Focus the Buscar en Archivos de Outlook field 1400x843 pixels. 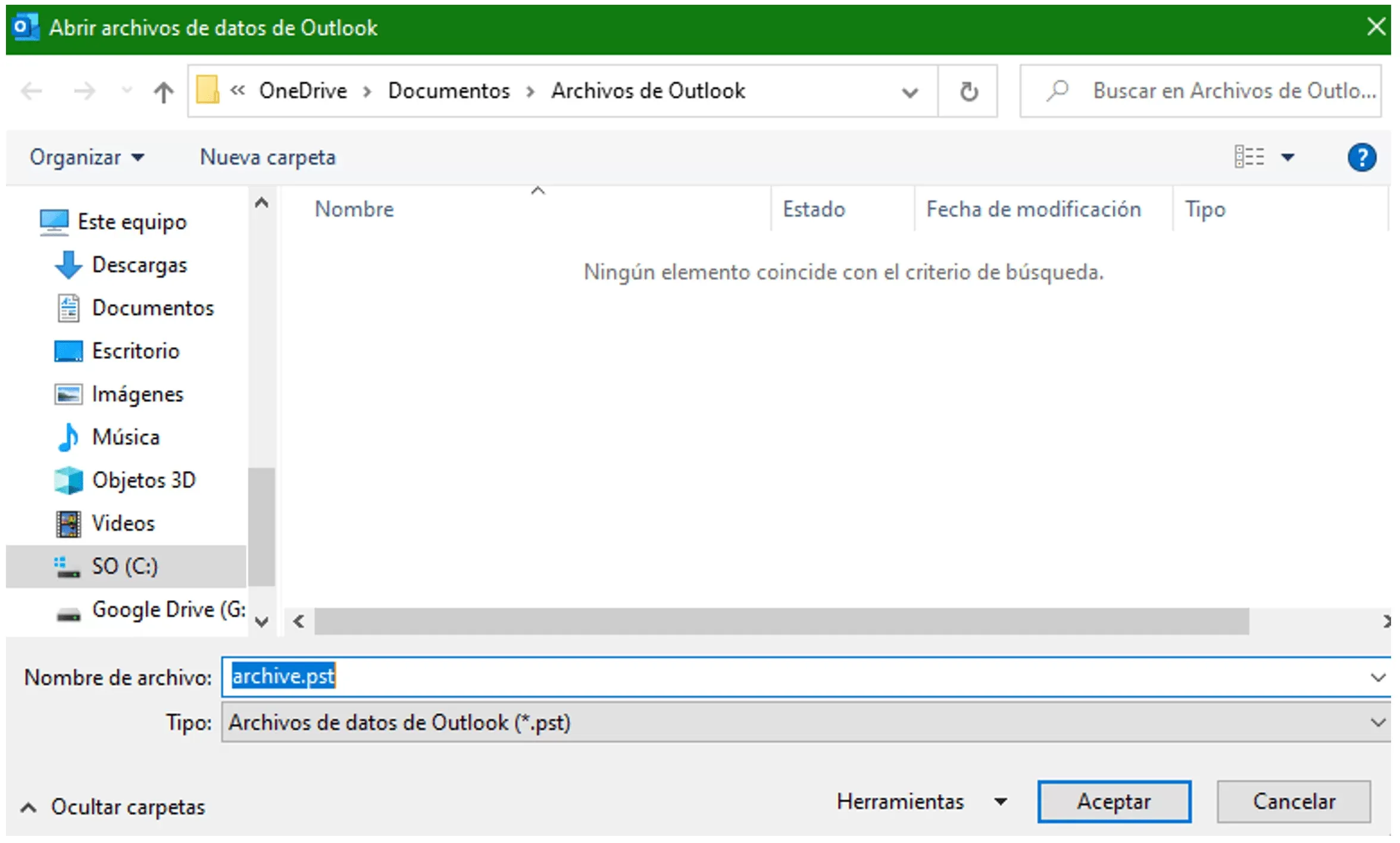click(1201, 91)
